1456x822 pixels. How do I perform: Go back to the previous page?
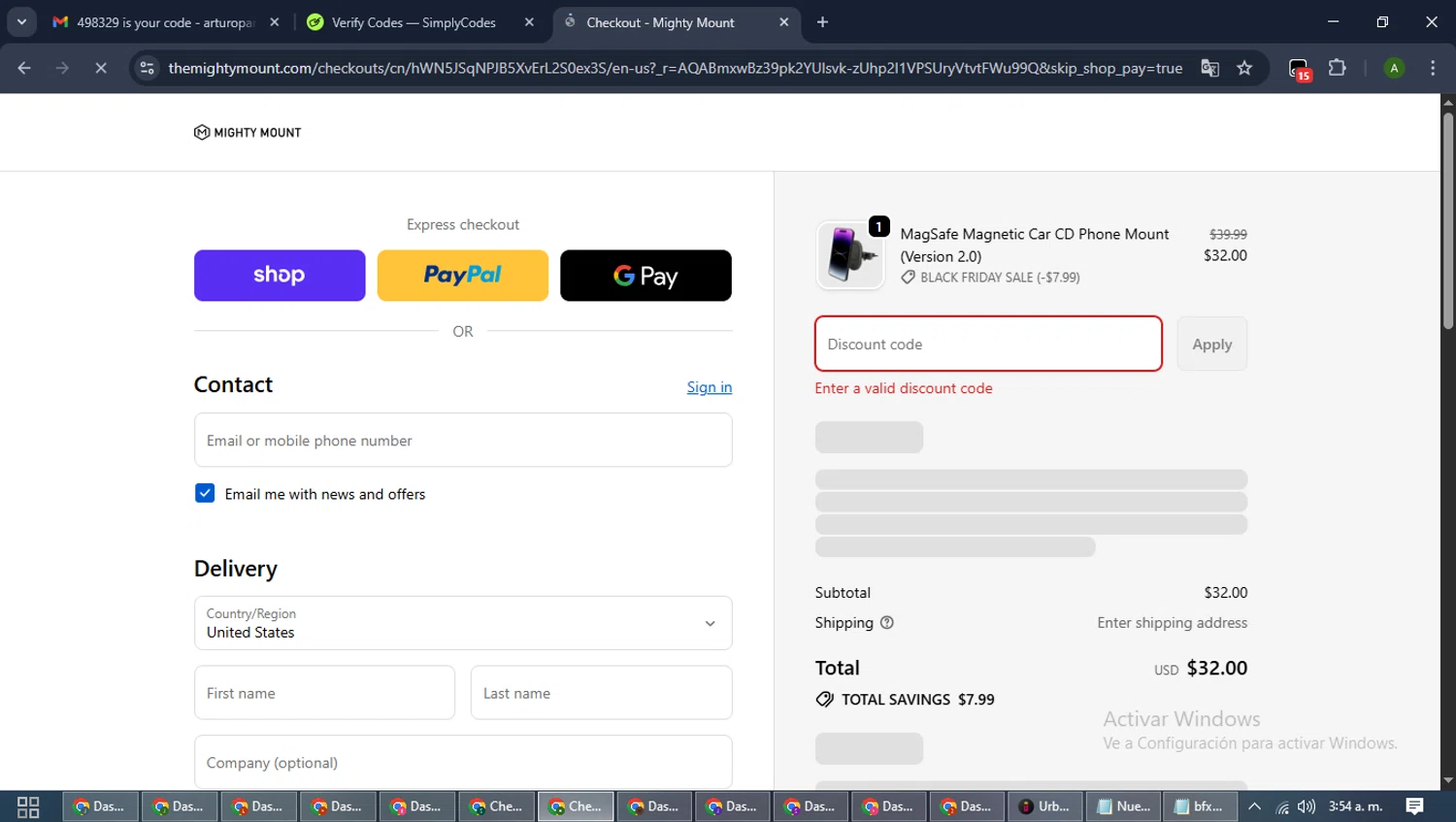pyautogui.click(x=24, y=68)
